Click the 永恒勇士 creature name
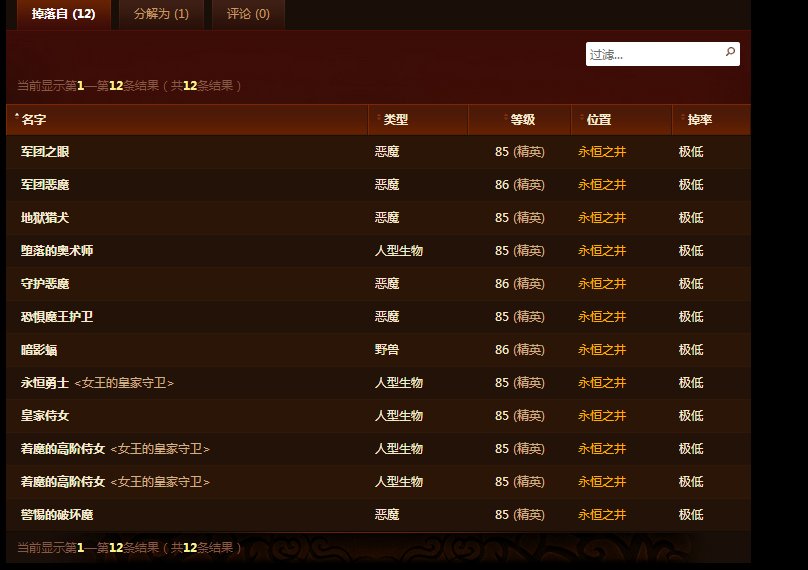Image resolution: width=808 pixels, height=570 pixels. pyautogui.click(x=45, y=383)
